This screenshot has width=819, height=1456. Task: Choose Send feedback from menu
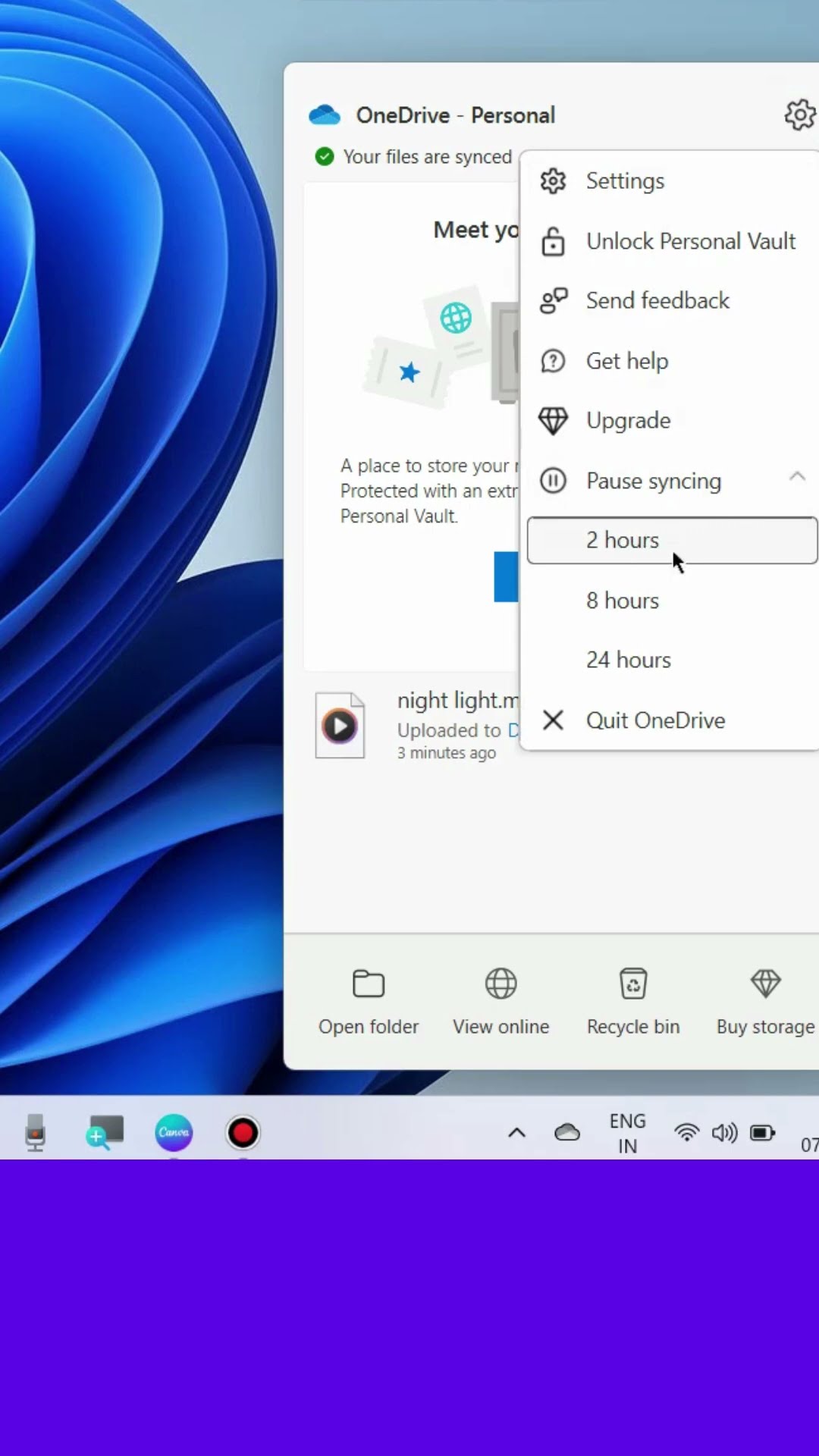pyautogui.click(x=673, y=301)
